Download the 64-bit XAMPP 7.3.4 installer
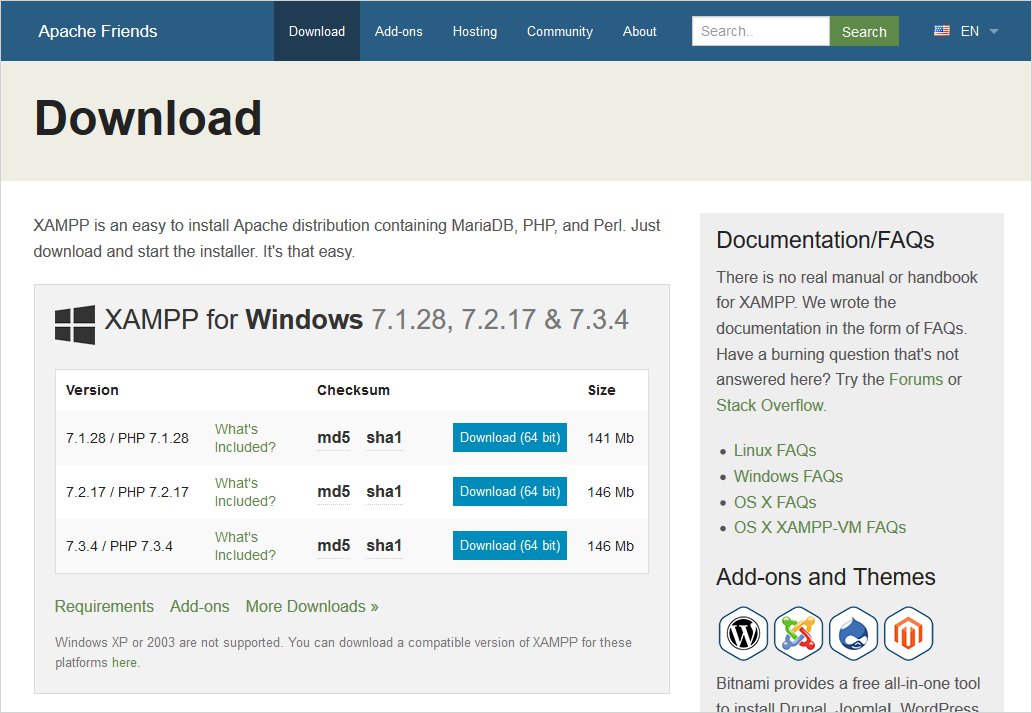1032x713 pixels. (509, 545)
